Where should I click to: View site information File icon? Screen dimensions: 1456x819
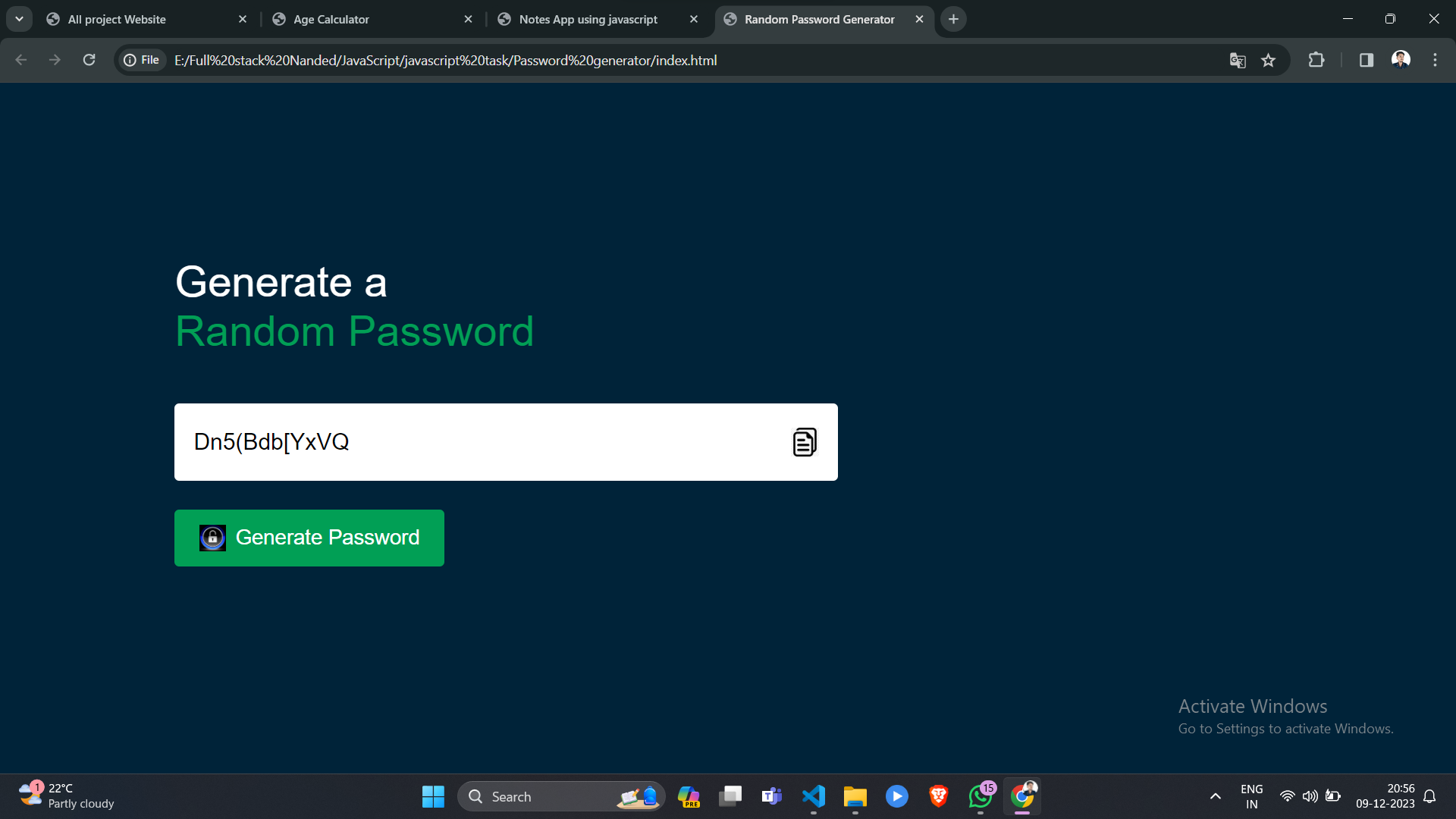[142, 60]
